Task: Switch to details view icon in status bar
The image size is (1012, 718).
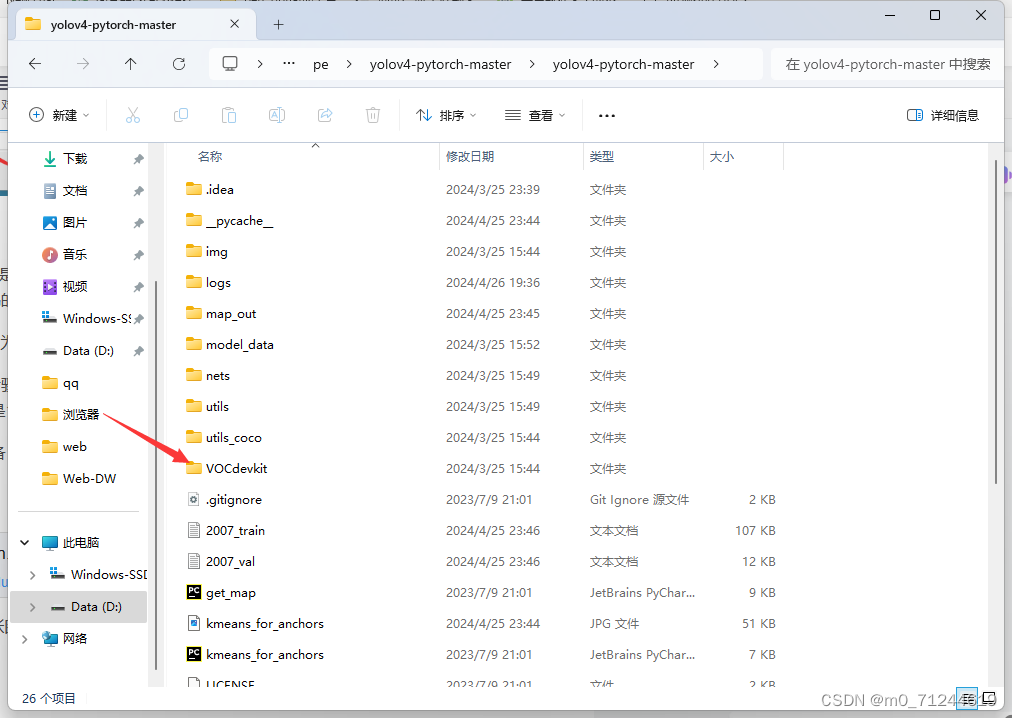Action: (x=966, y=698)
